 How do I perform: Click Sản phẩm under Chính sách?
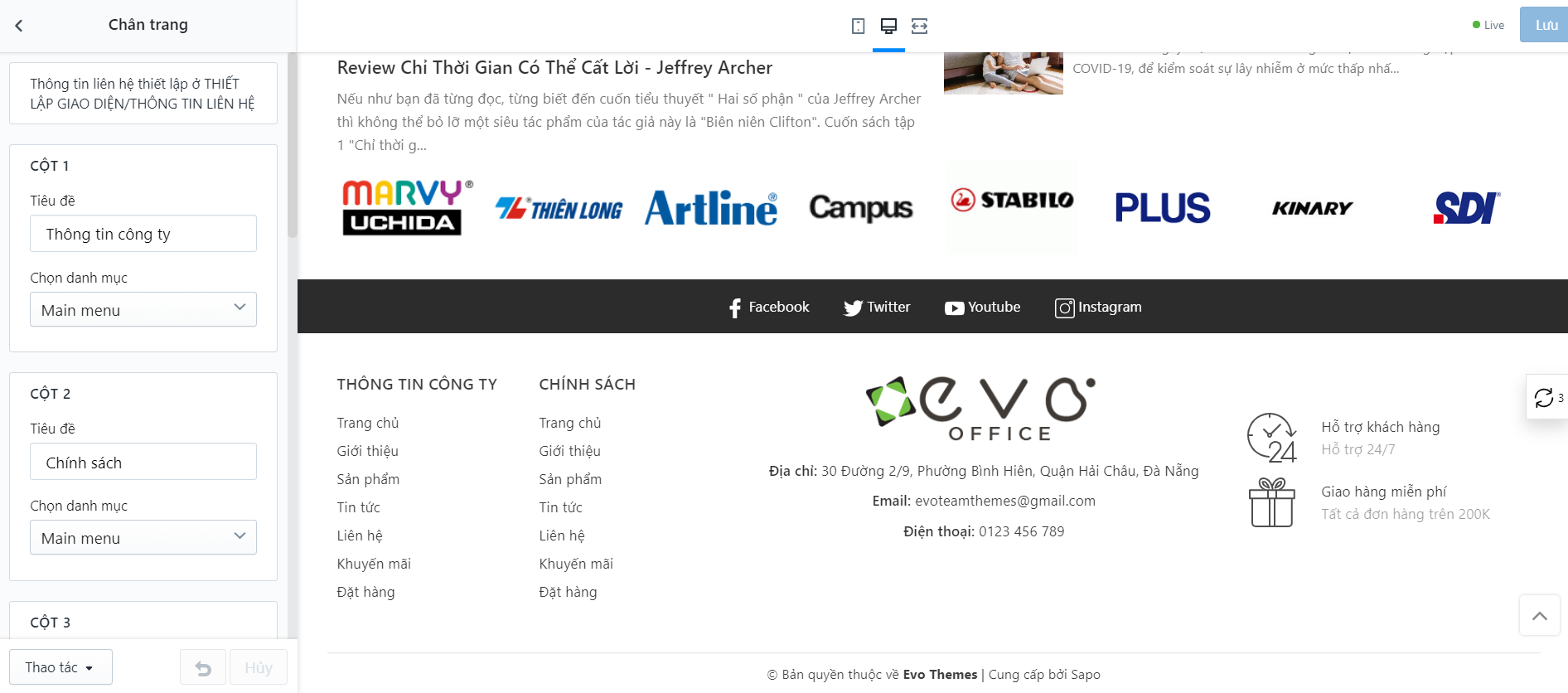point(570,479)
